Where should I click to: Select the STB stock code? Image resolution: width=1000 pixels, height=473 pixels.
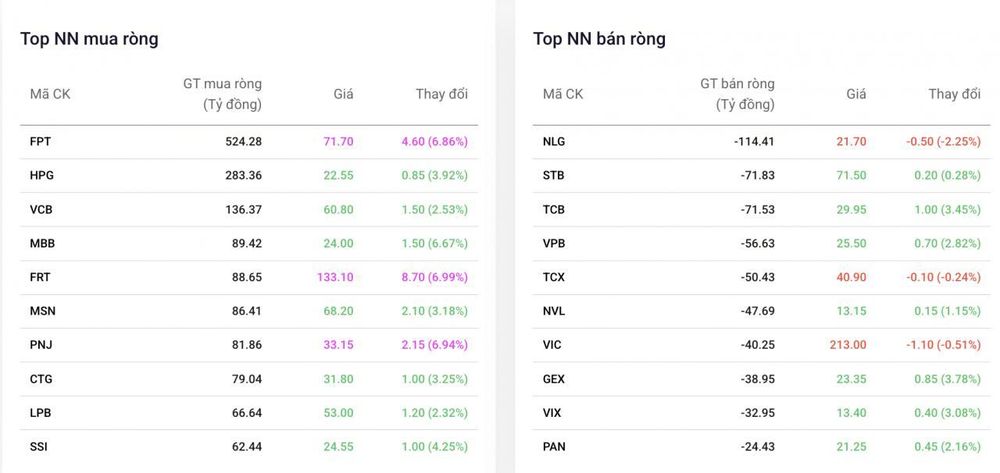click(554, 175)
